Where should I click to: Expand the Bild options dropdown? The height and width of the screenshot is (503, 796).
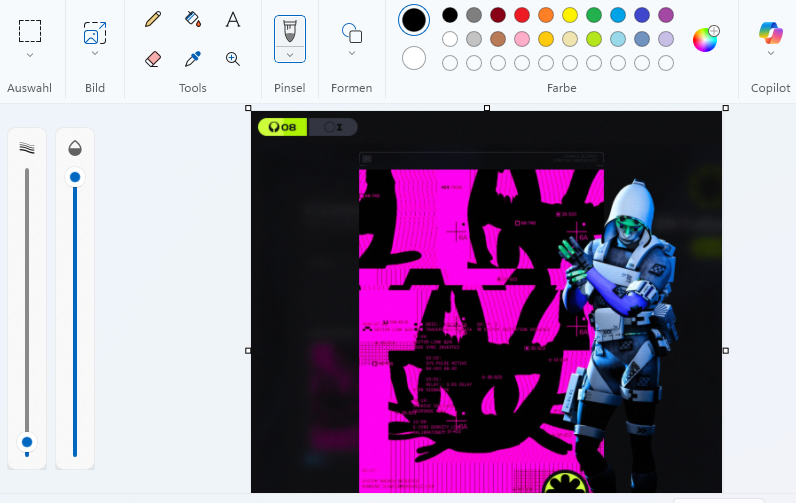95,53
